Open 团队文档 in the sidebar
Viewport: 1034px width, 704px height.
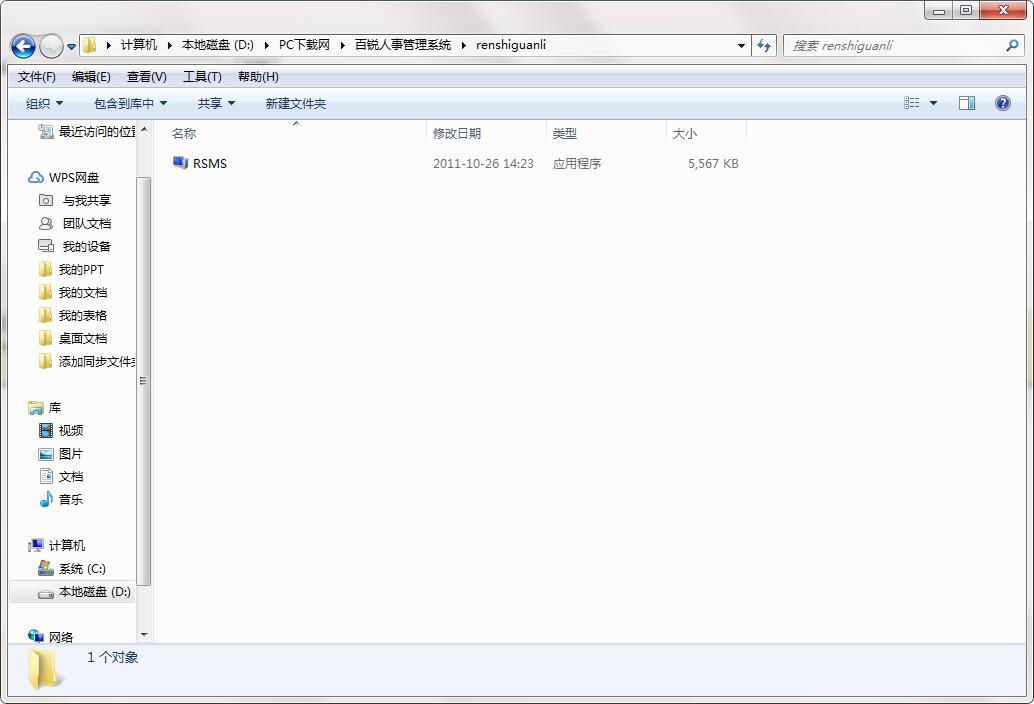75,223
